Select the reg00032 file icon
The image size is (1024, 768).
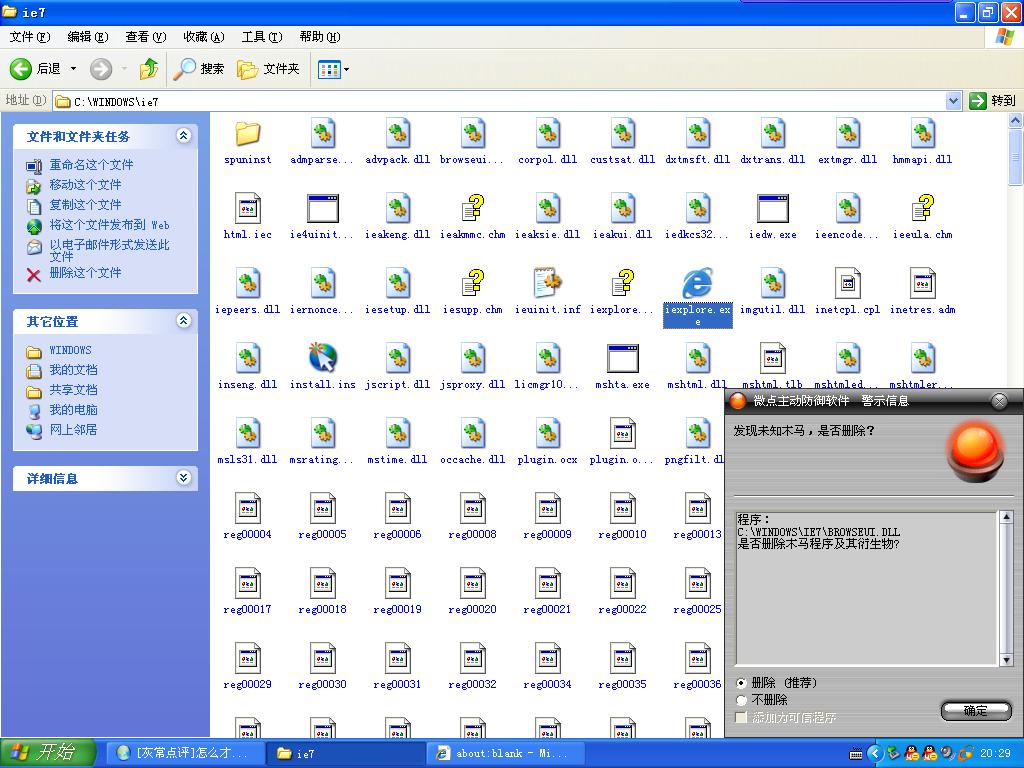coord(472,659)
